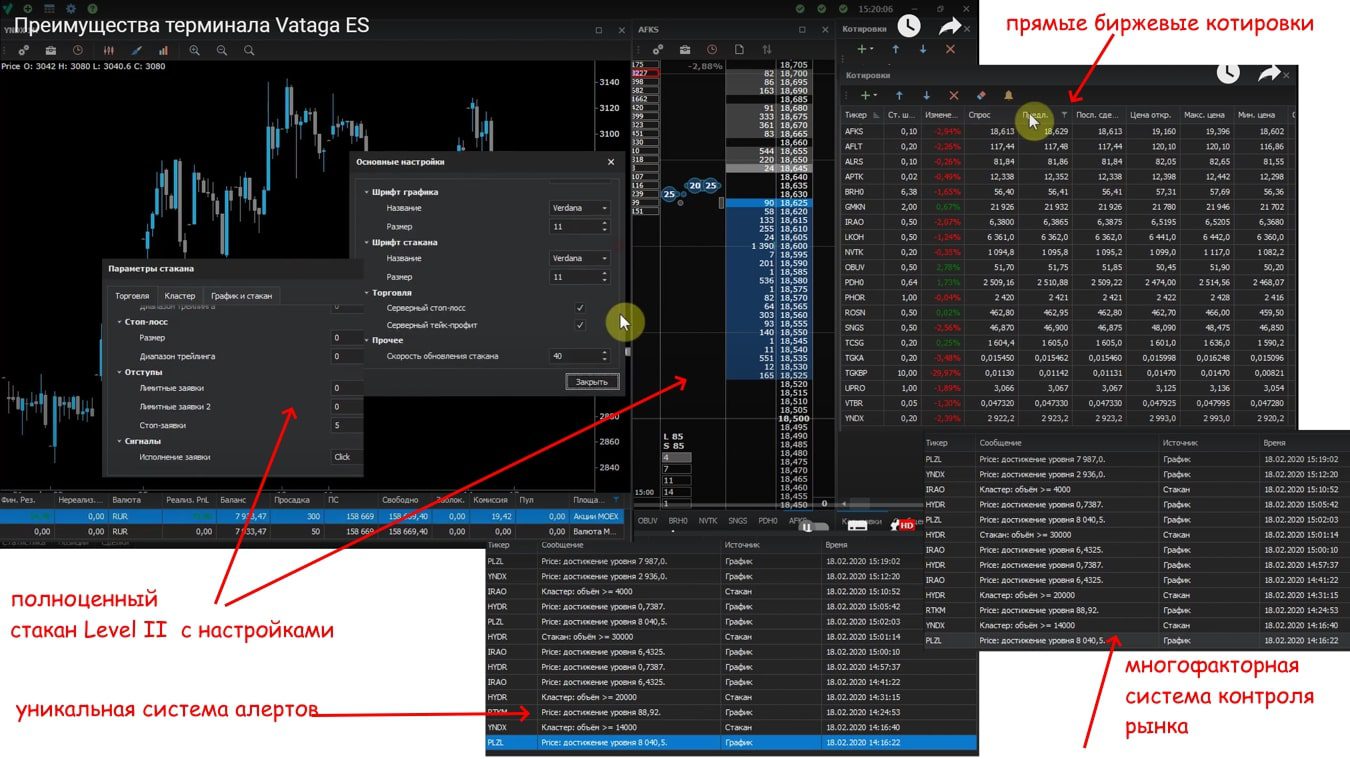Click the plain magnifier reset-zoom icon
The height and width of the screenshot is (759, 1350).
click(249, 50)
